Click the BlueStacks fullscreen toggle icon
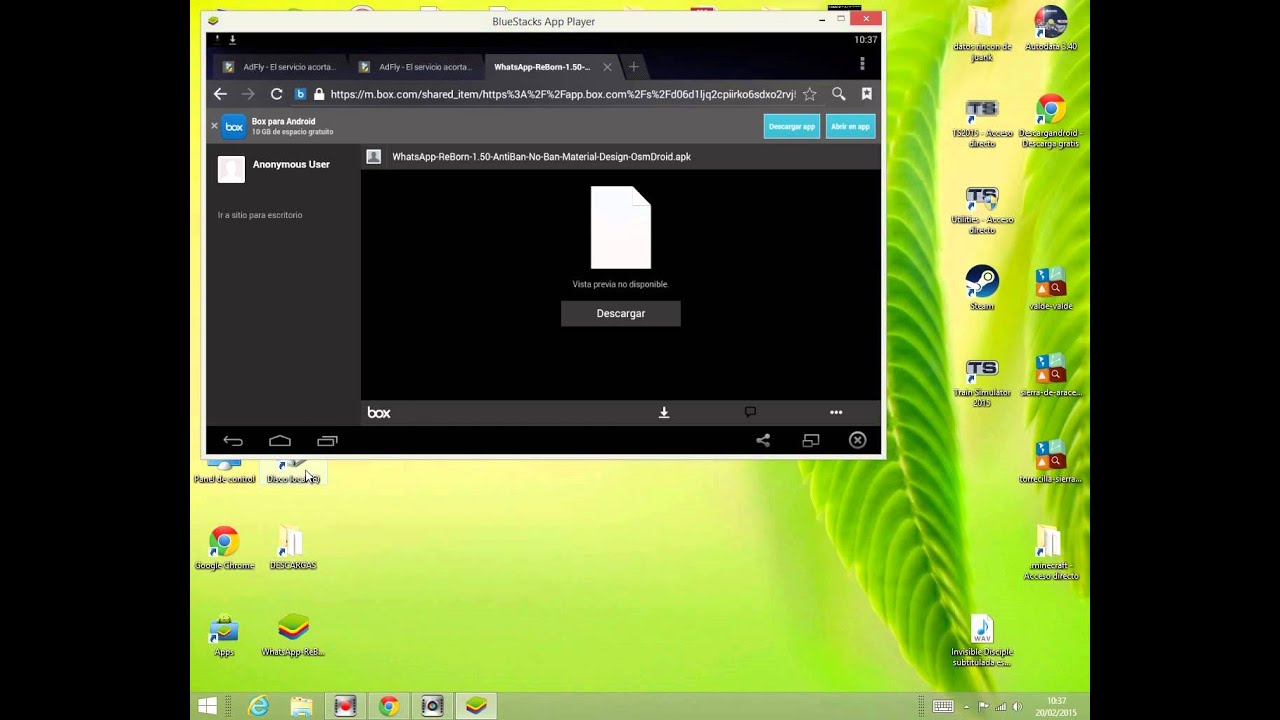 point(811,440)
